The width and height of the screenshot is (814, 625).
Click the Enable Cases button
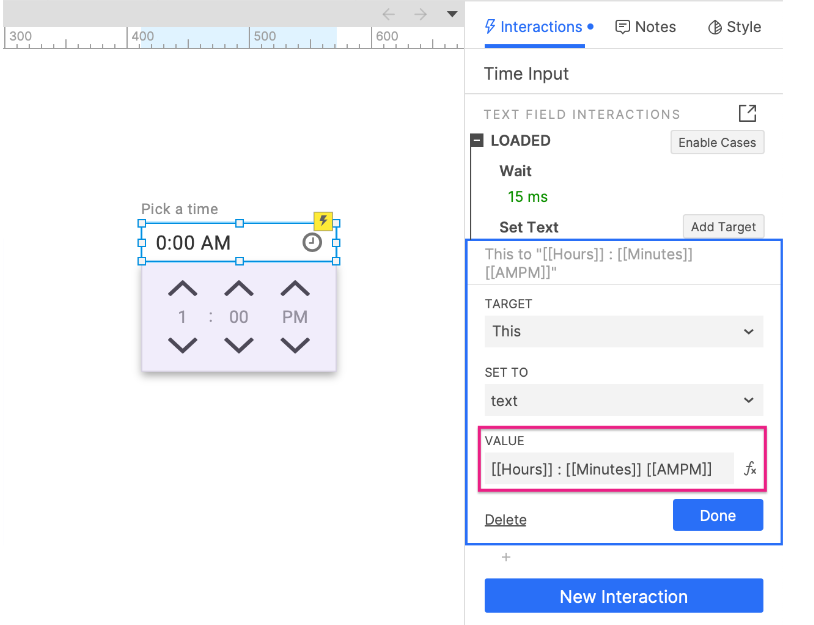click(x=716, y=142)
